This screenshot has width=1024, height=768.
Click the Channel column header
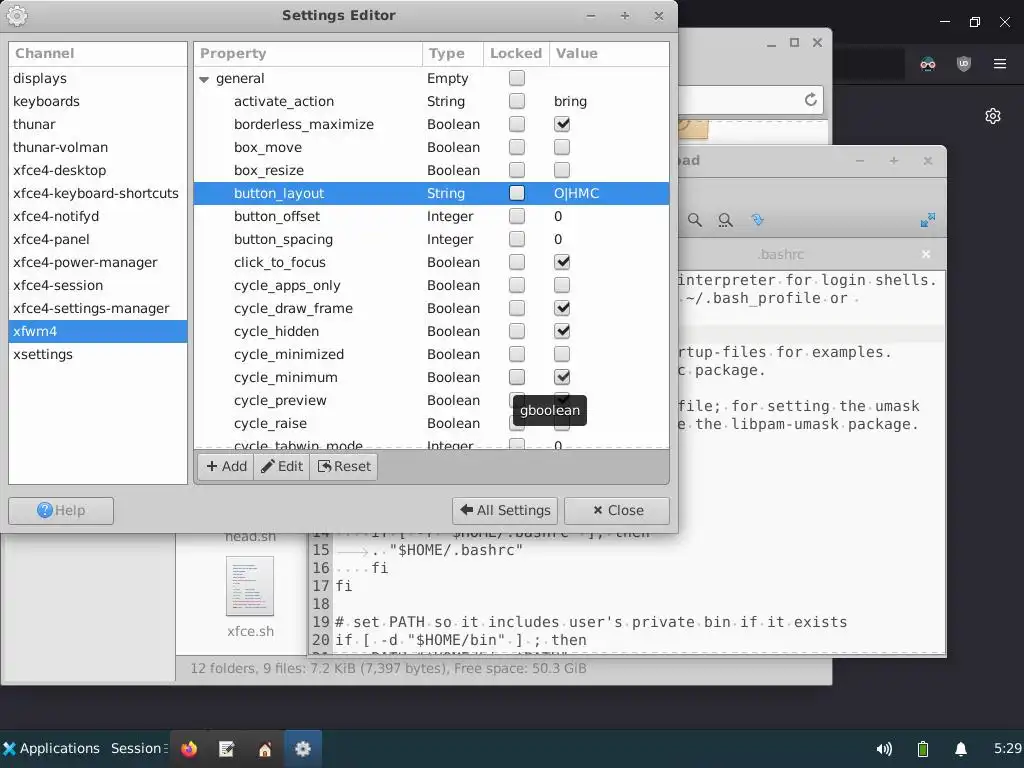click(98, 54)
